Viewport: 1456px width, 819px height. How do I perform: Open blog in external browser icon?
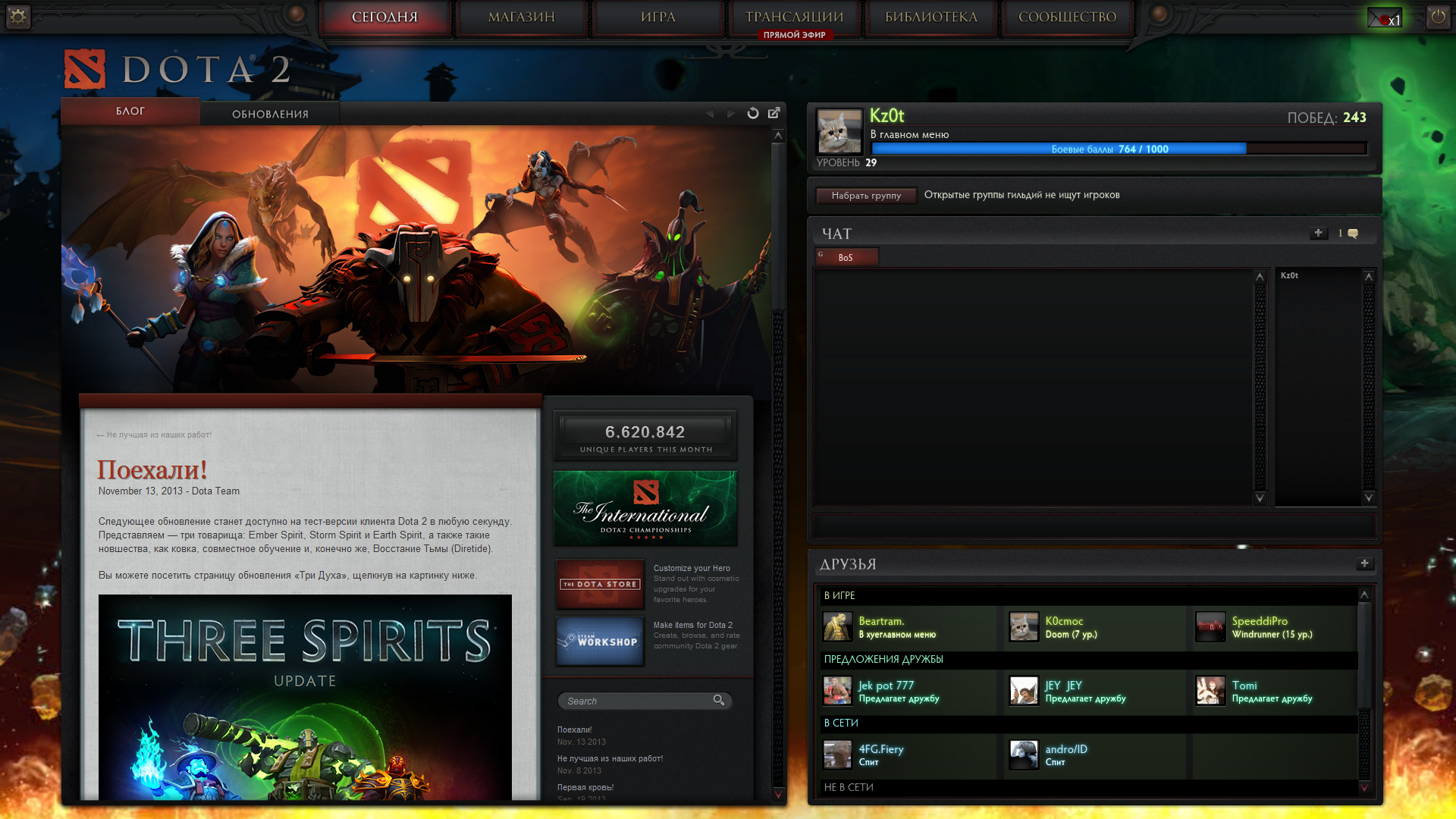(x=774, y=112)
